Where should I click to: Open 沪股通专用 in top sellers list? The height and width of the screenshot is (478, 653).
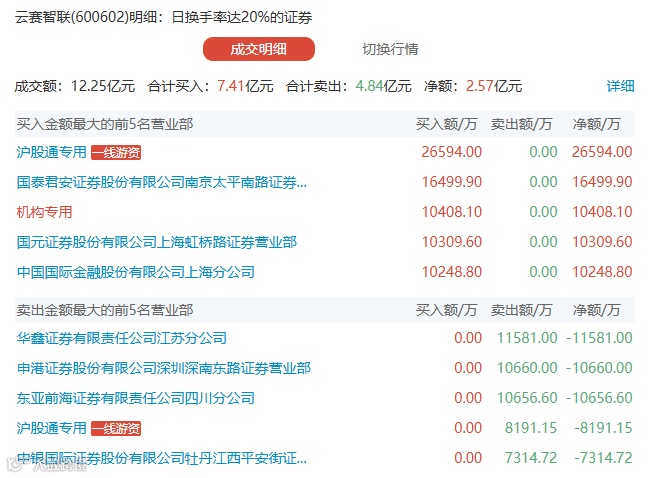(x=51, y=428)
